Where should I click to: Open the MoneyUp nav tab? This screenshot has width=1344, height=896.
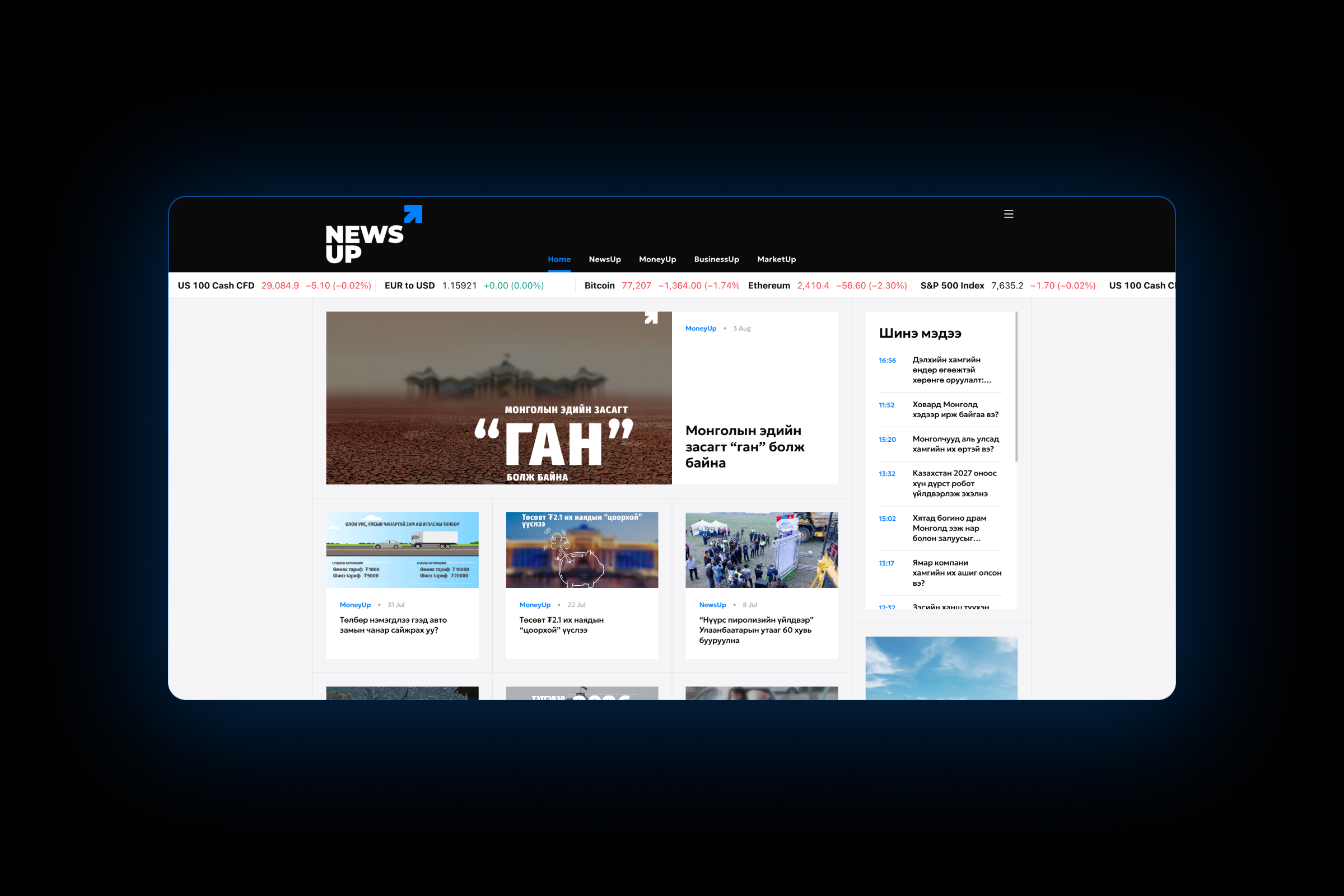click(657, 259)
